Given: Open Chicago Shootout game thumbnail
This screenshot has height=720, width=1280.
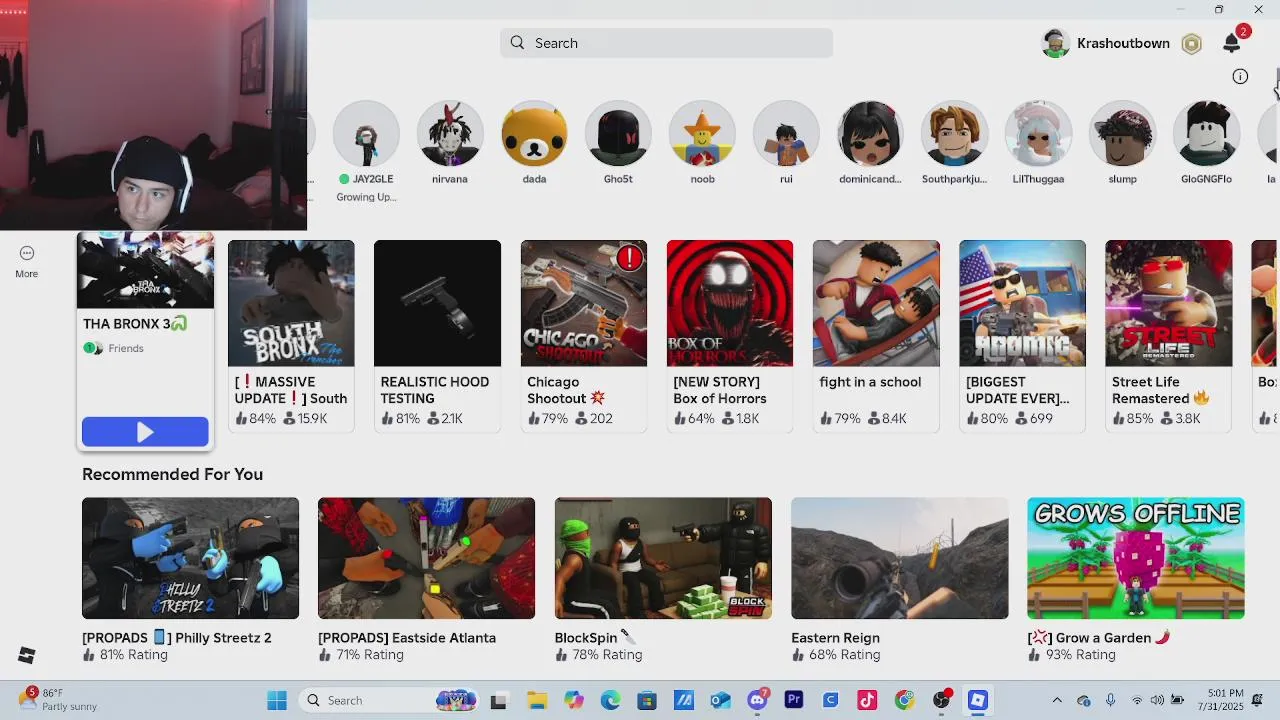Looking at the screenshot, I should pyautogui.click(x=584, y=303).
